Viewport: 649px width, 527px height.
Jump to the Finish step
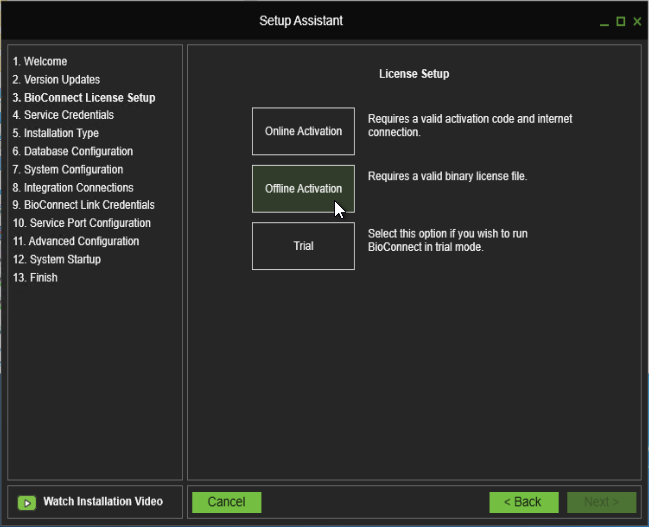(x=35, y=278)
